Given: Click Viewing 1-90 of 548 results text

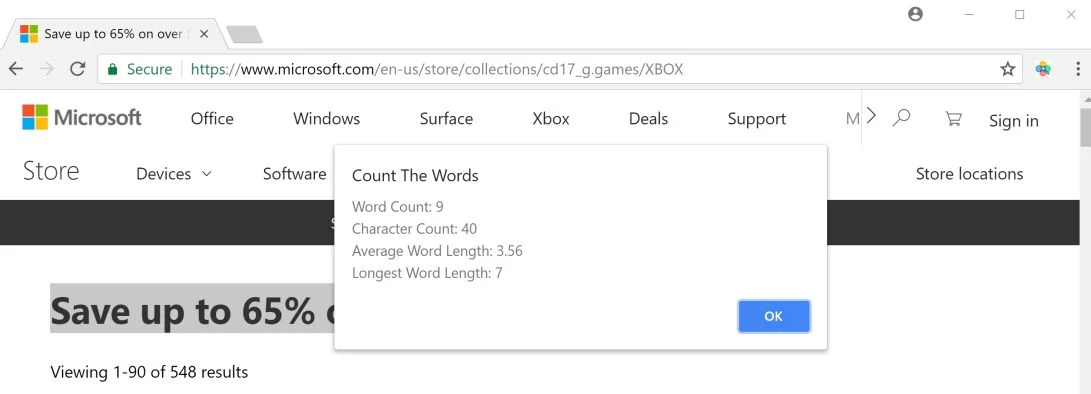Looking at the screenshot, I should pyautogui.click(x=150, y=372).
